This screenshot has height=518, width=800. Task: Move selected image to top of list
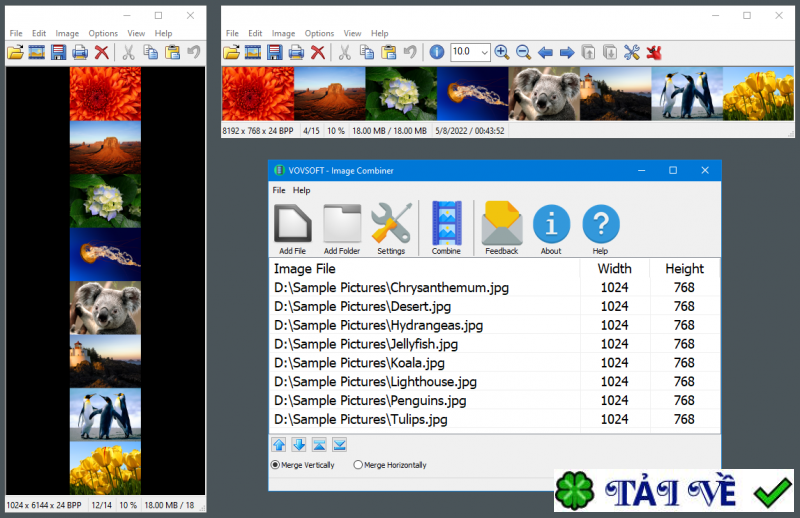click(x=319, y=445)
